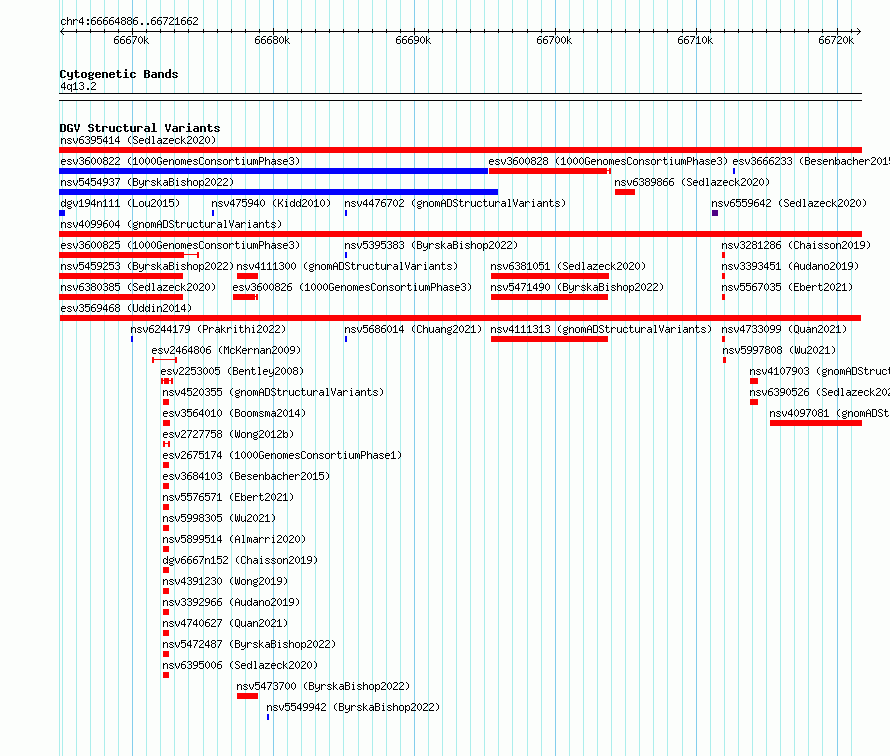Open esv3569468 (Uddin2014) label

[126, 308]
